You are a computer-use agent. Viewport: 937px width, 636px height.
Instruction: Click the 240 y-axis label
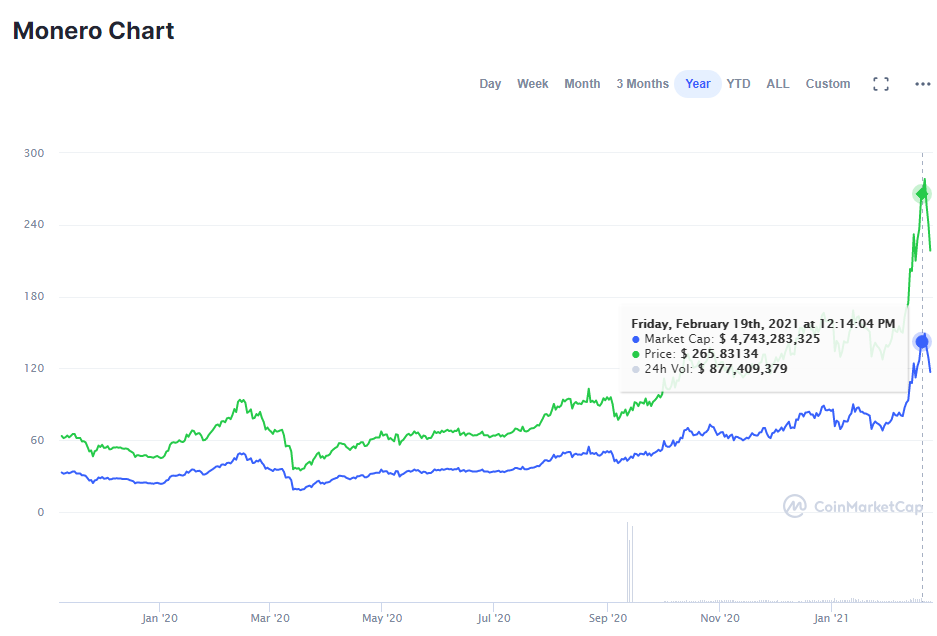click(x=34, y=224)
